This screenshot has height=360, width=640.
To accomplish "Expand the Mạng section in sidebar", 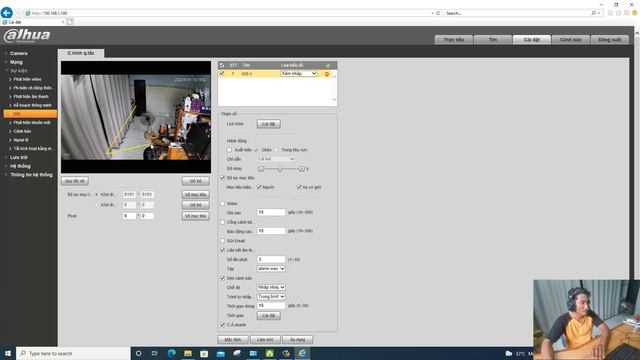I will point(16,62).
